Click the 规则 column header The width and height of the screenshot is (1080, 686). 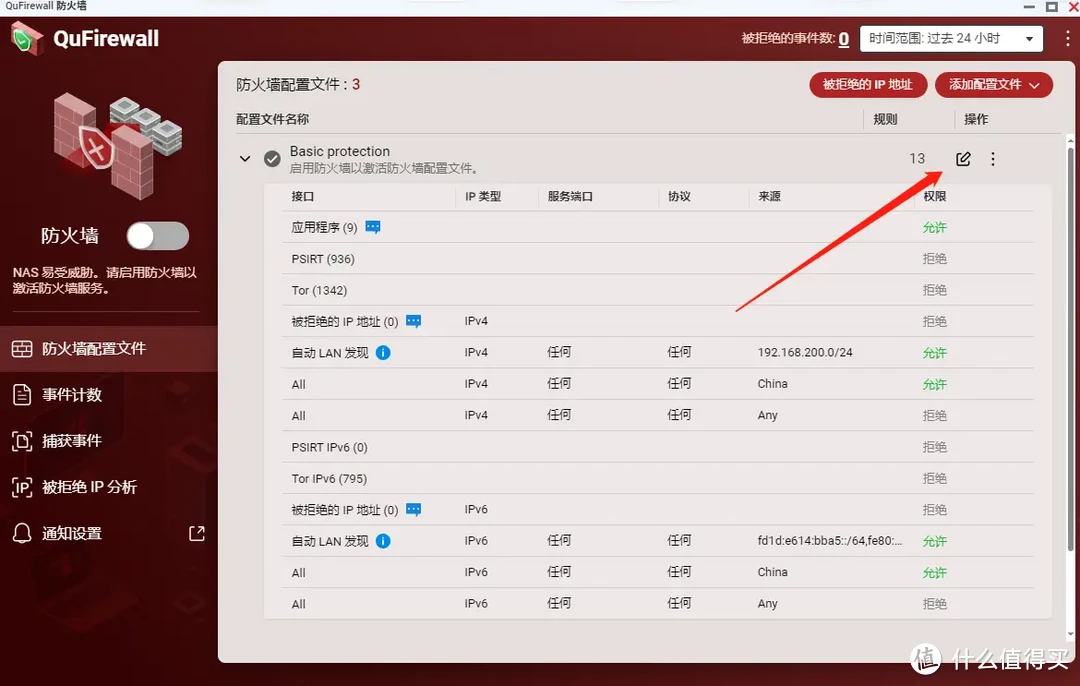885,119
